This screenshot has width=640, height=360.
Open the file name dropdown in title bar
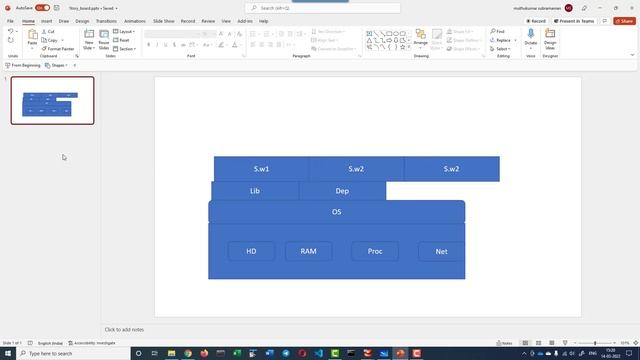click(x=116, y=8)
